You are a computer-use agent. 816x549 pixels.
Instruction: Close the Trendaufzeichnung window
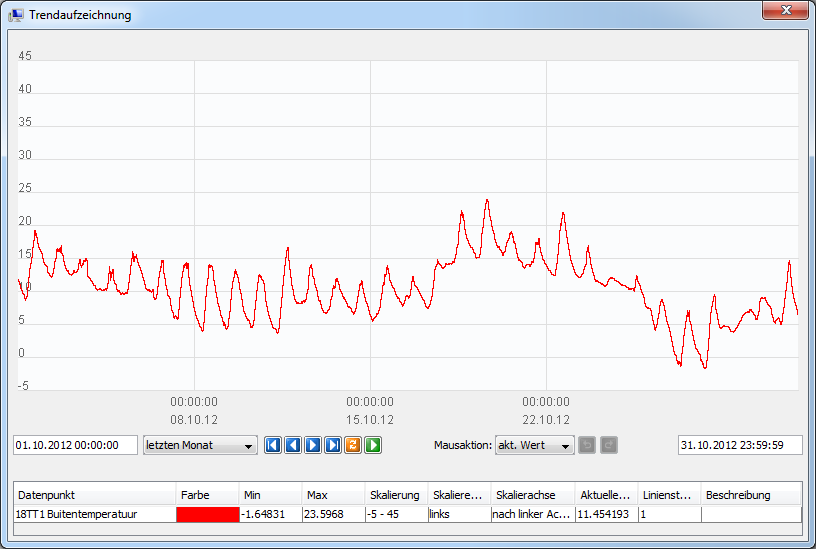pos(786,10)
